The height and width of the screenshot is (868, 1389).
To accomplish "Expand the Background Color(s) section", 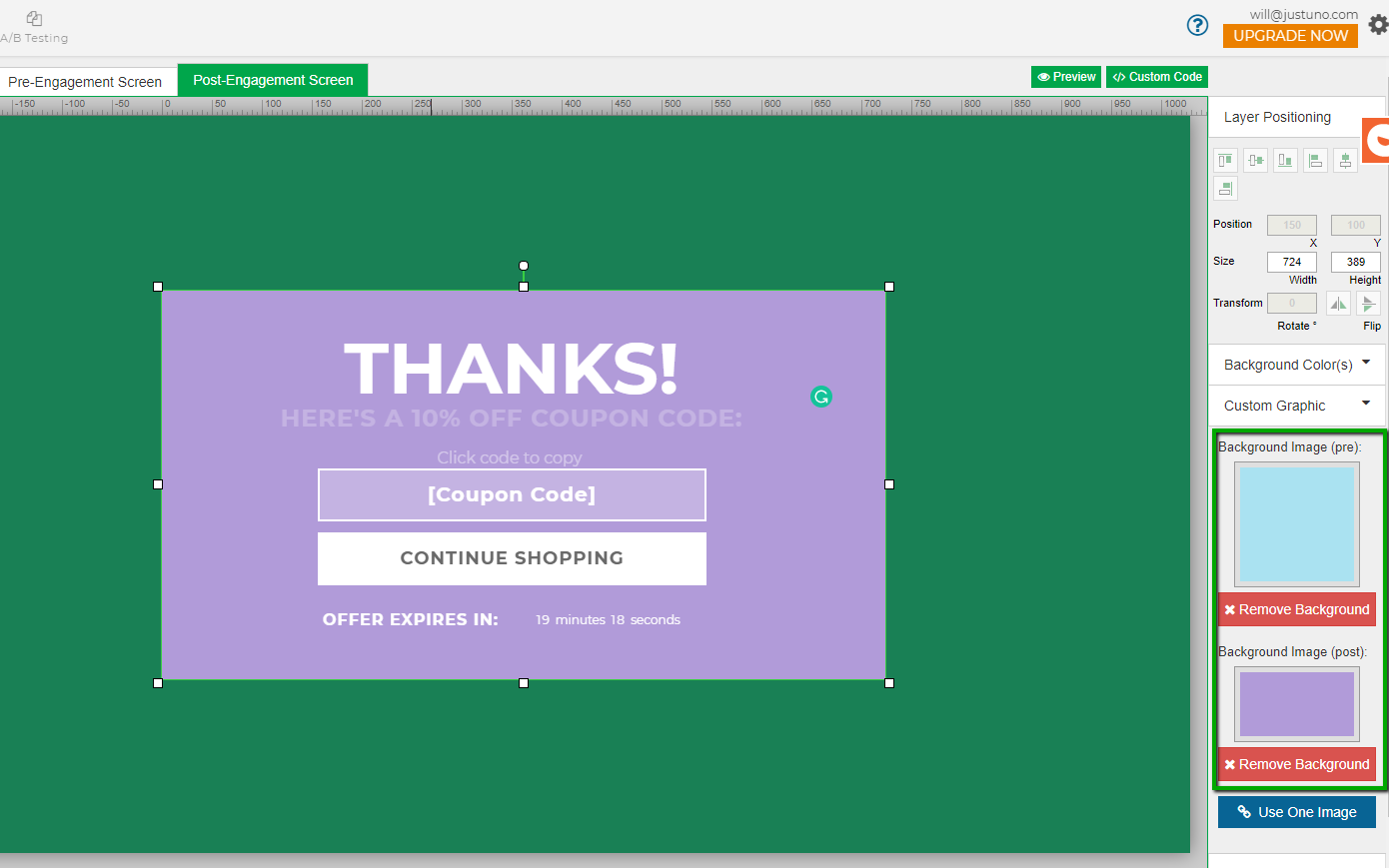I will pos(1297,365).
